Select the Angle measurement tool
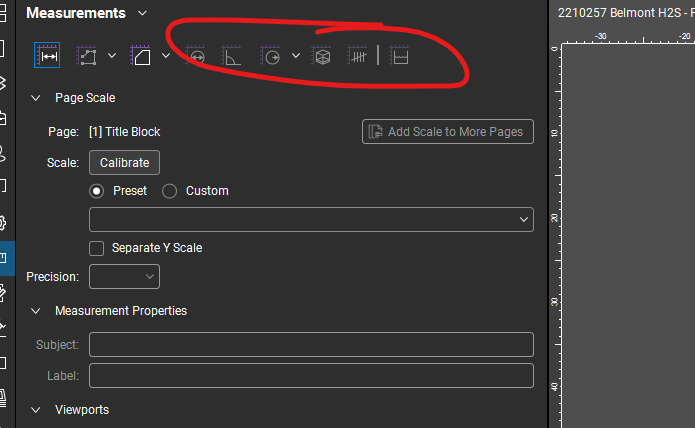This screenshot has height=428, width=695. [231, 56]
